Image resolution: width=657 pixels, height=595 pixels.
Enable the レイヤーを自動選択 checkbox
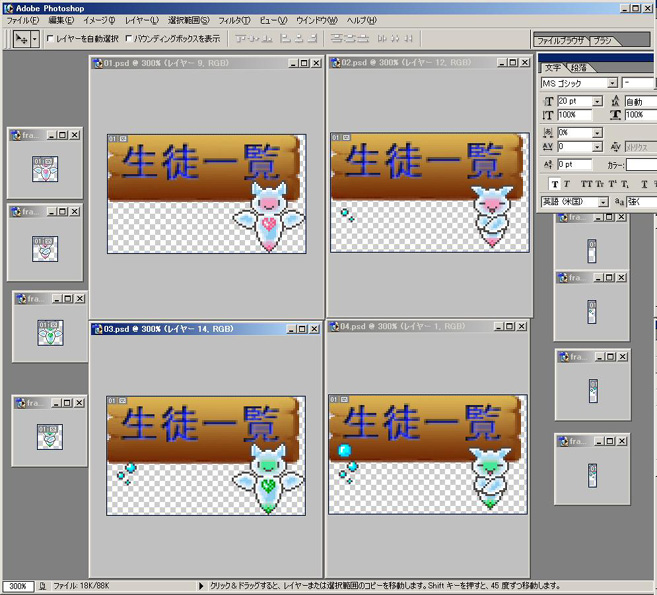click(x=50, y=39)
